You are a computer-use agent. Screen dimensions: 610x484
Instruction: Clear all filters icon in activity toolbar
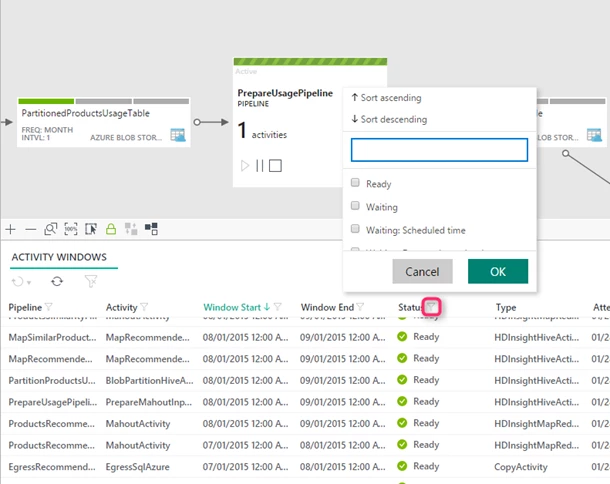[91, 281]
